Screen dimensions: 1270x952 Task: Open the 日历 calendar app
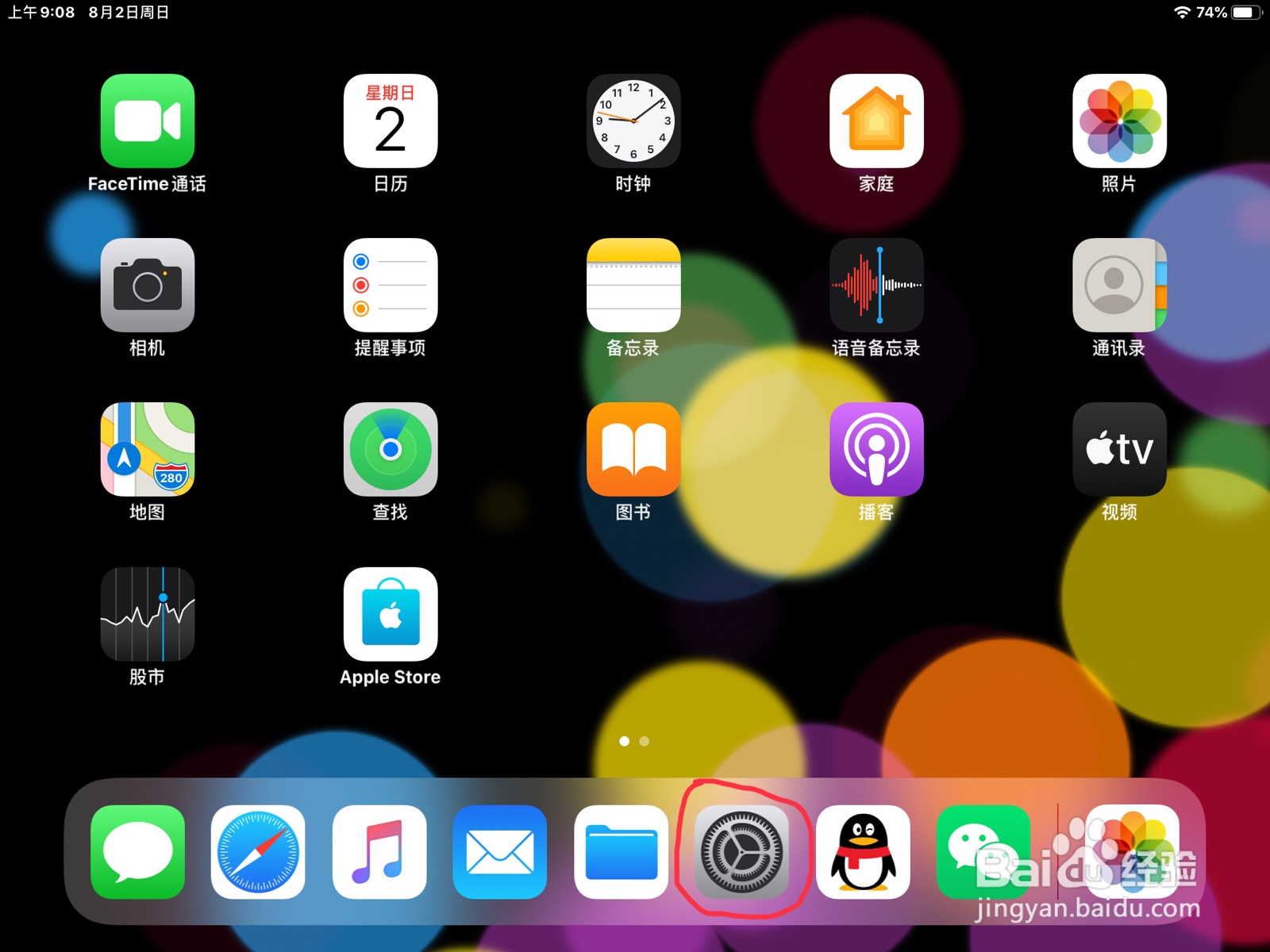pyautogui.click(x=391, y=121)
